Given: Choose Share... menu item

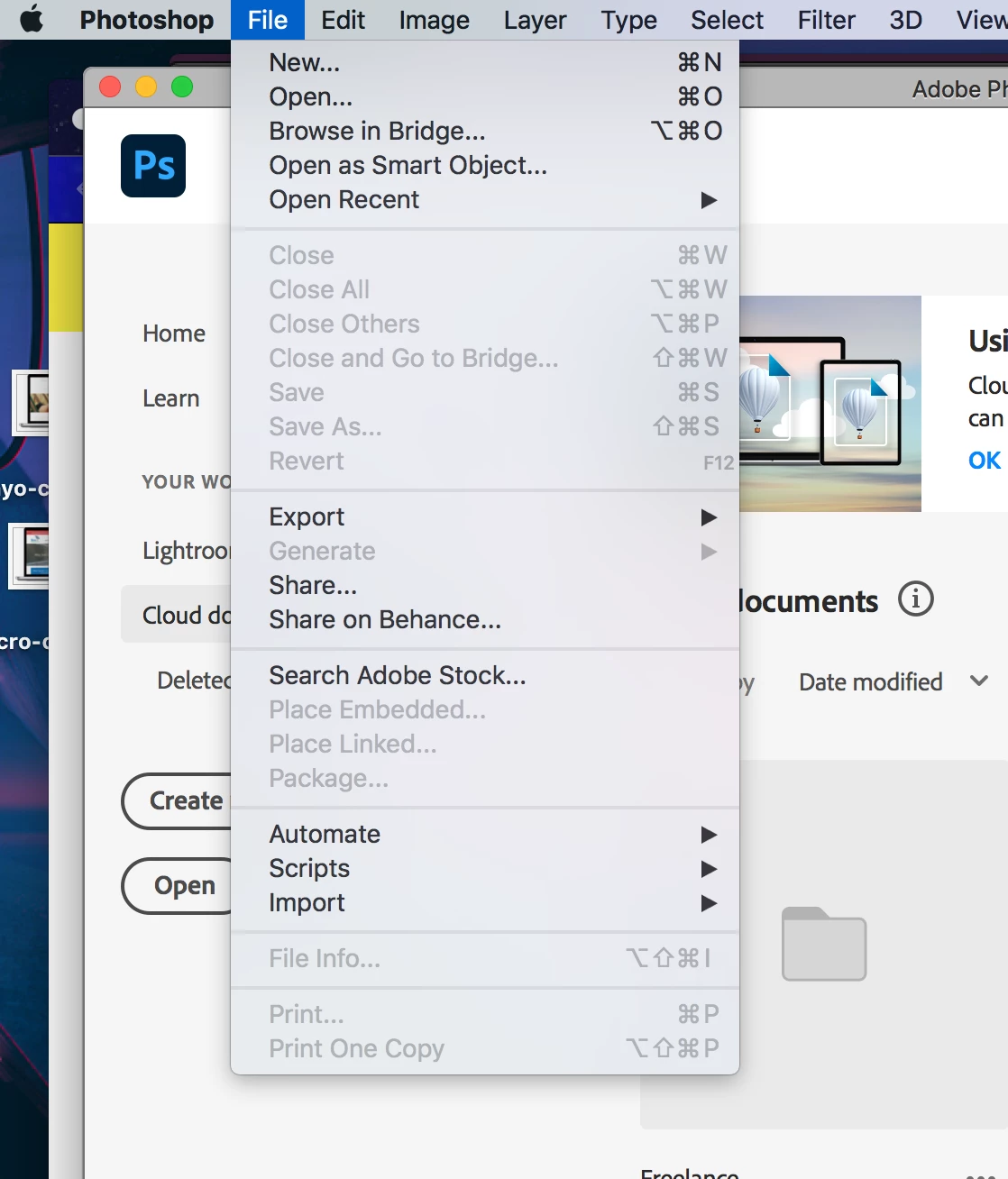Looking at the screenshot, I should pos(485,585).
